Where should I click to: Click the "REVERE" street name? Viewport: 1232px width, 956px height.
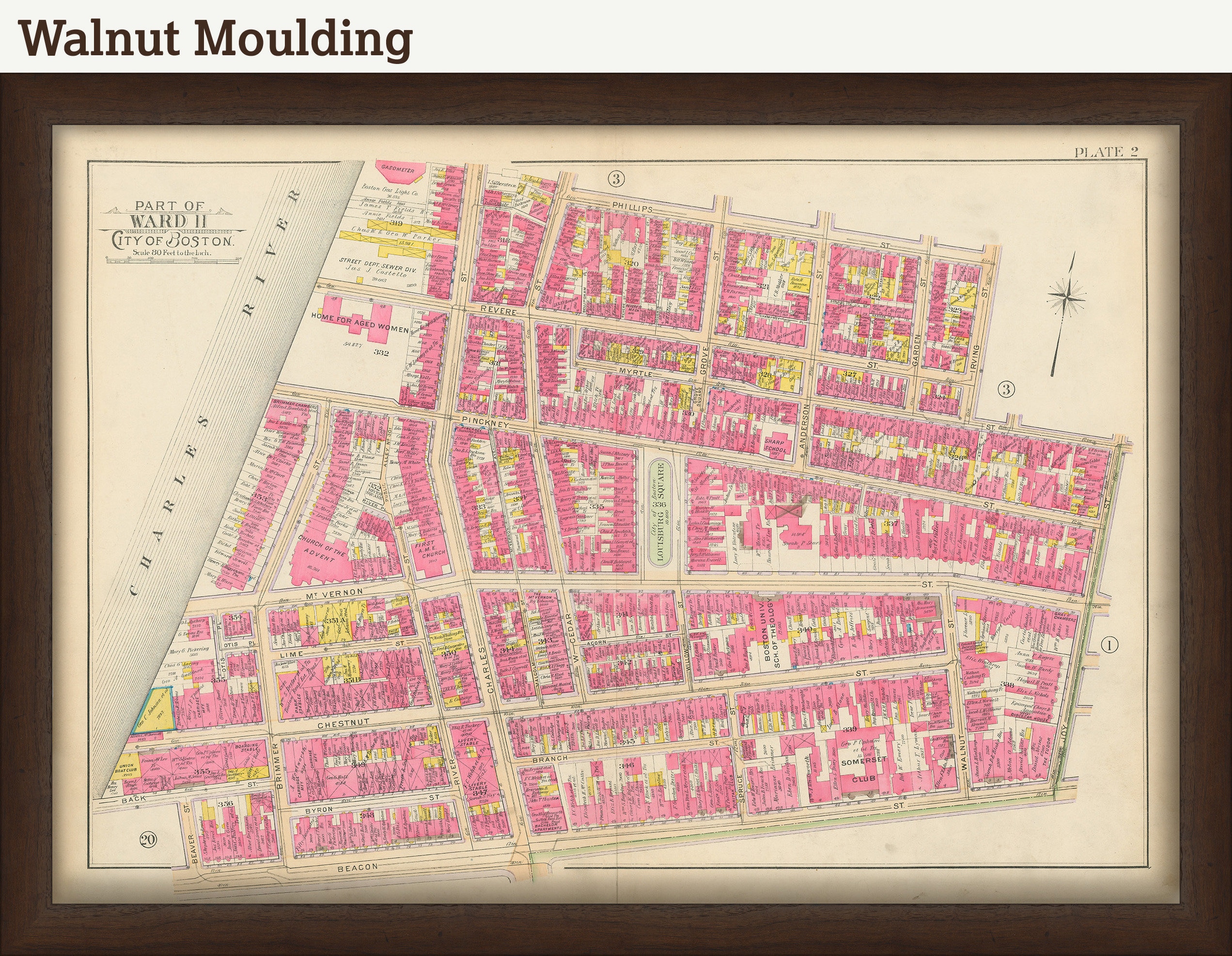pos(499,311)
